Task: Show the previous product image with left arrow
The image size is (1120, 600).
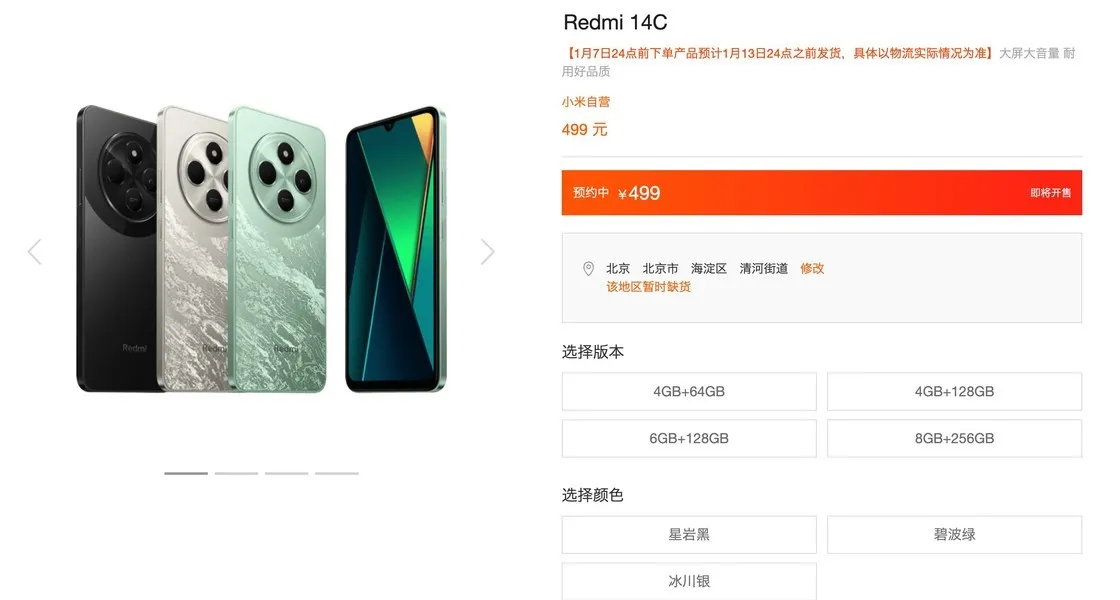Action: click(35, 251)
